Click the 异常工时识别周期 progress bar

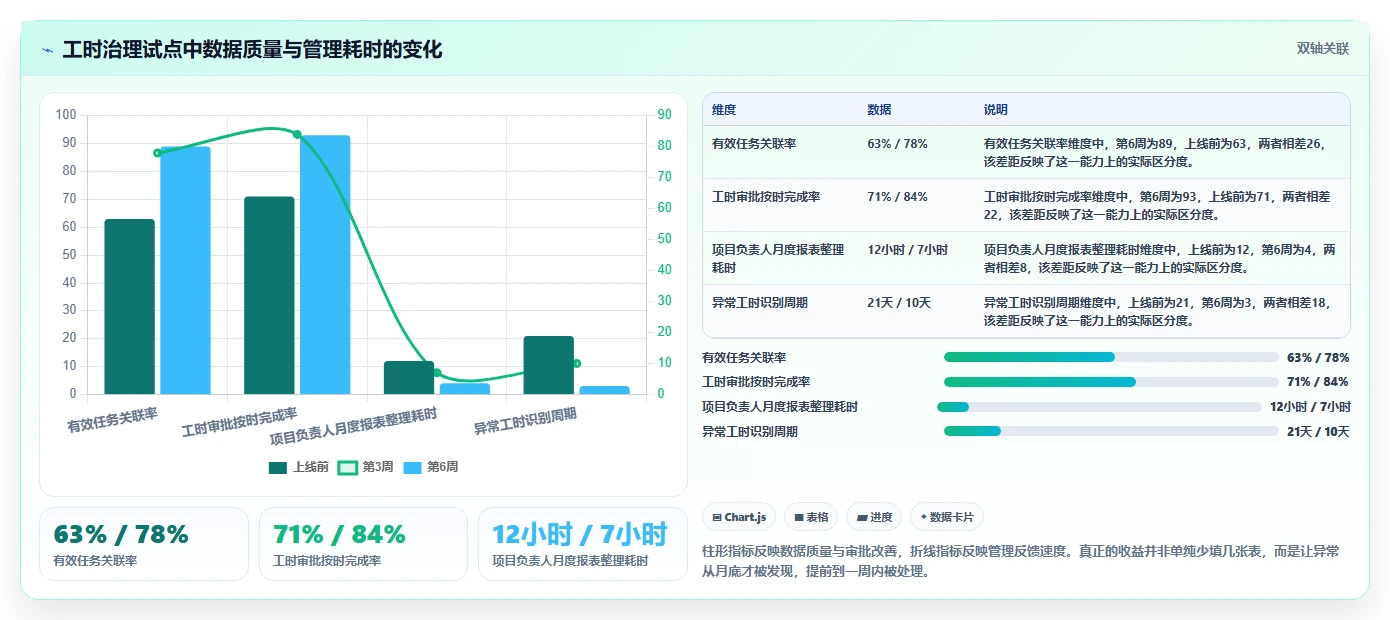coord(1111,431)
